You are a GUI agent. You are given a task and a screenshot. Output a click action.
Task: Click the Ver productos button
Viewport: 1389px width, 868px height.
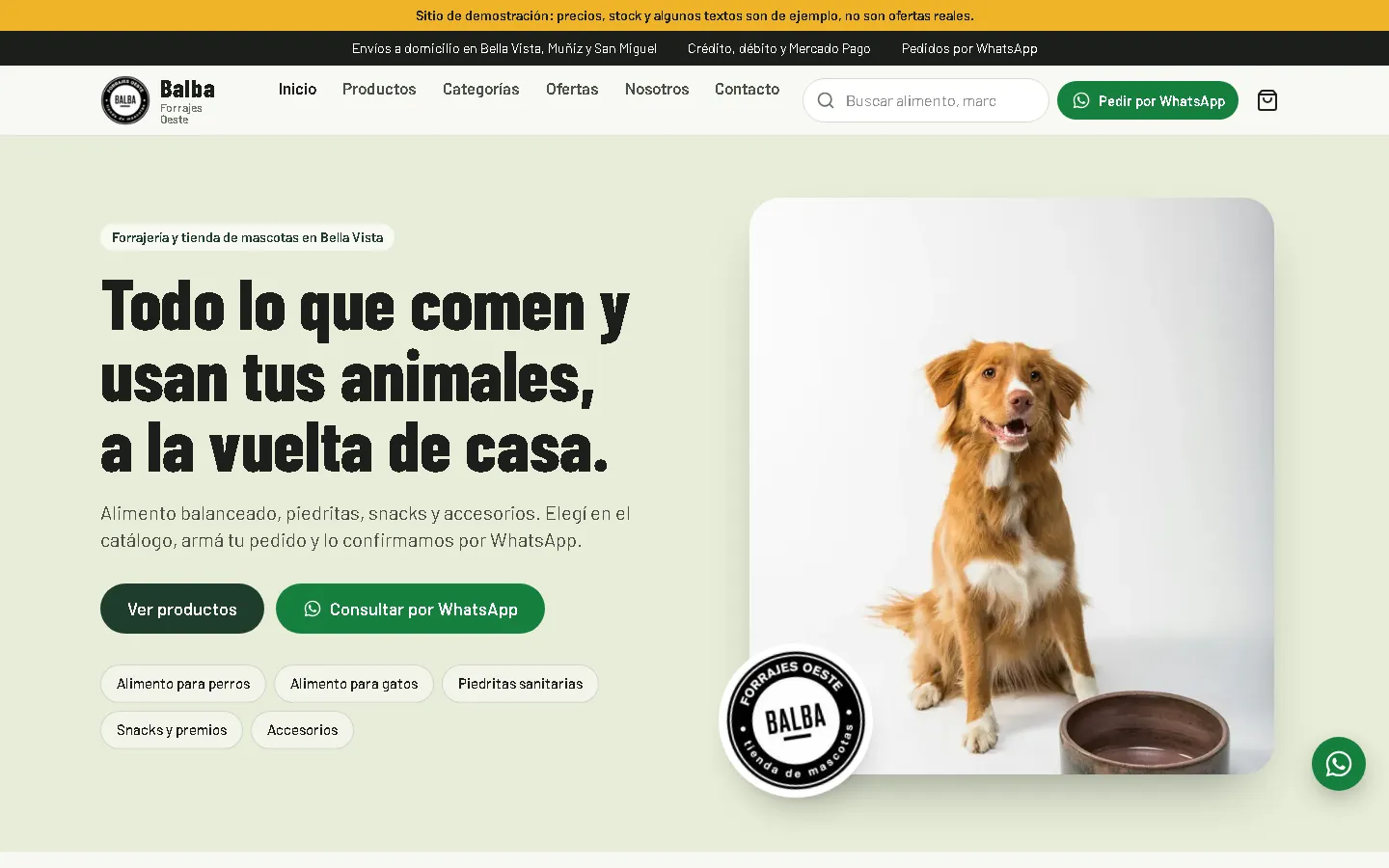182,609
